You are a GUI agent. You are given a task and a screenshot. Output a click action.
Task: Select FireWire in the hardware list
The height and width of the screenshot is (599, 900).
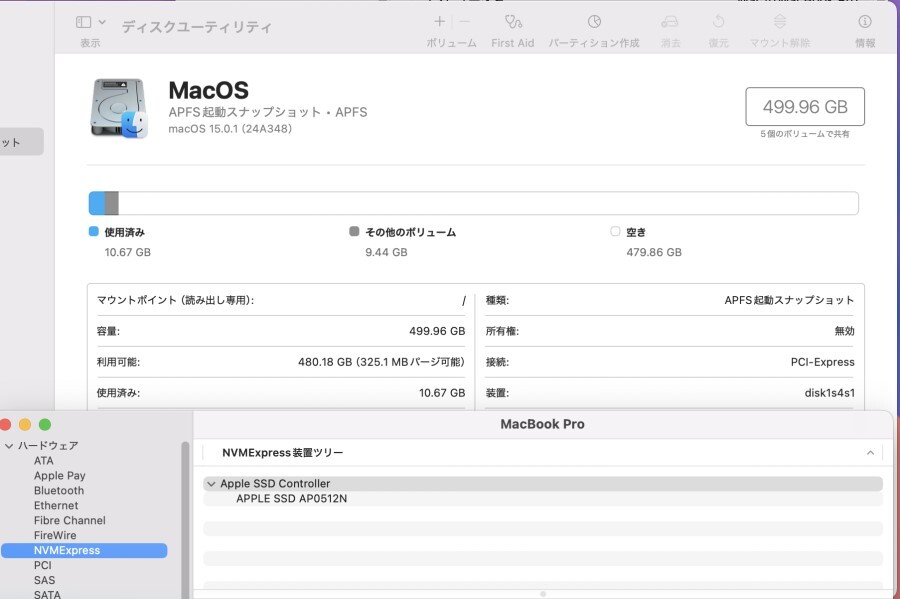point(55,535)
